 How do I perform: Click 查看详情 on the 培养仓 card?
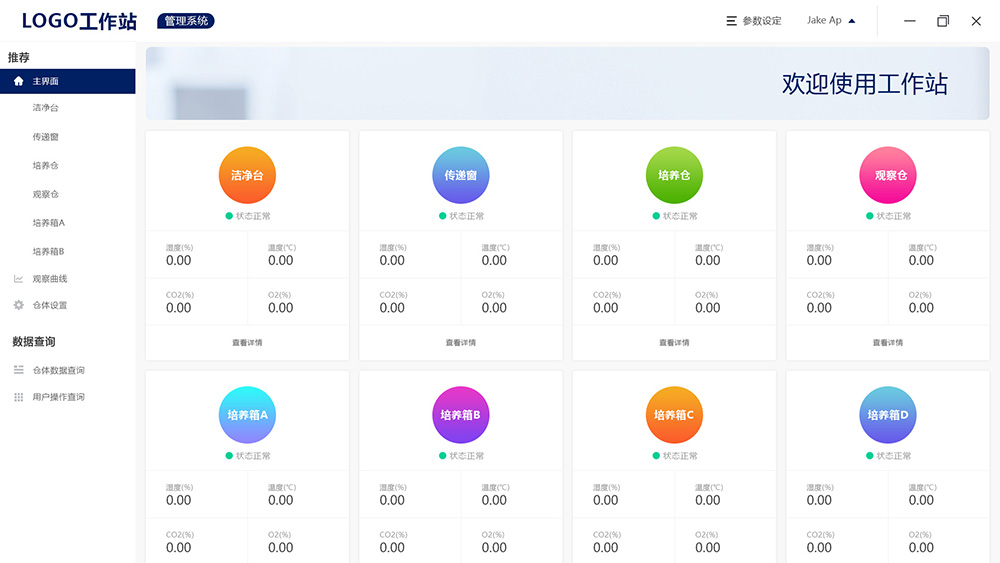(674, 342)
